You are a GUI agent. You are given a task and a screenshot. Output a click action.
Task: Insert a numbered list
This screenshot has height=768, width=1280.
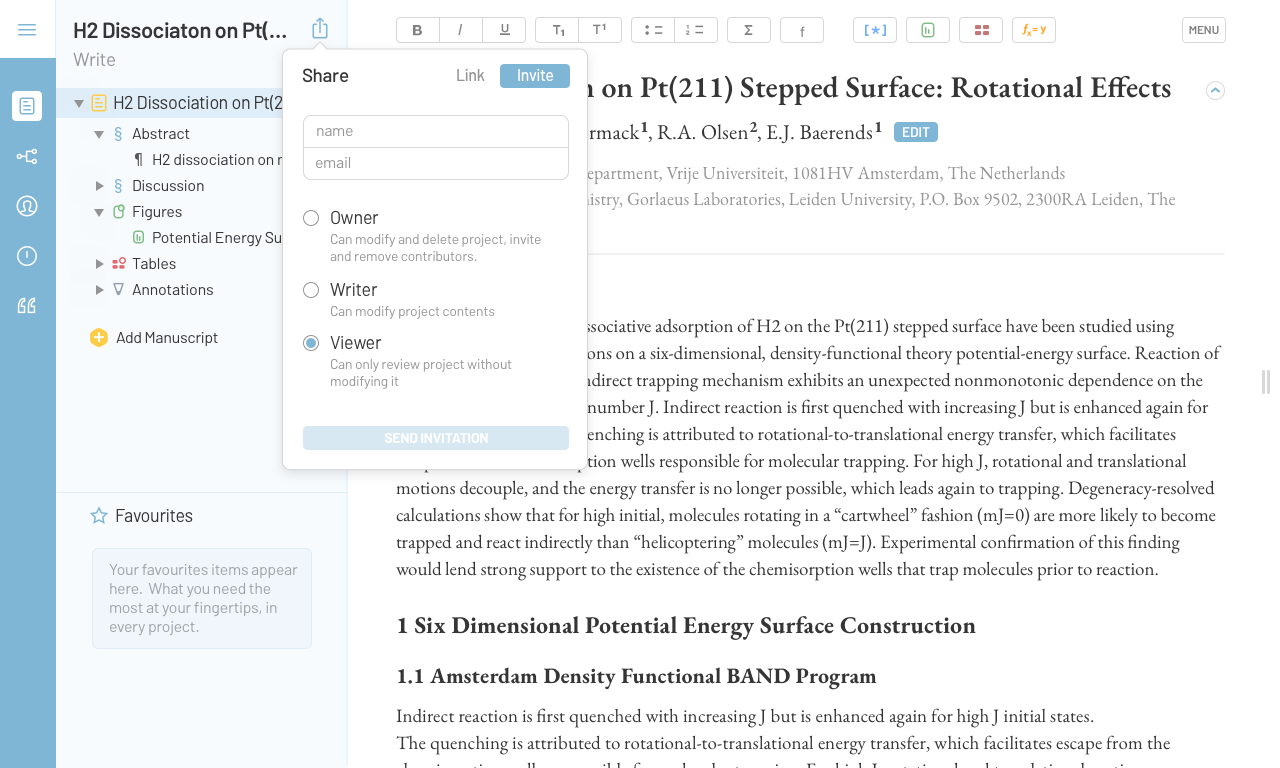pyautogui.click(x=696, y=30)
